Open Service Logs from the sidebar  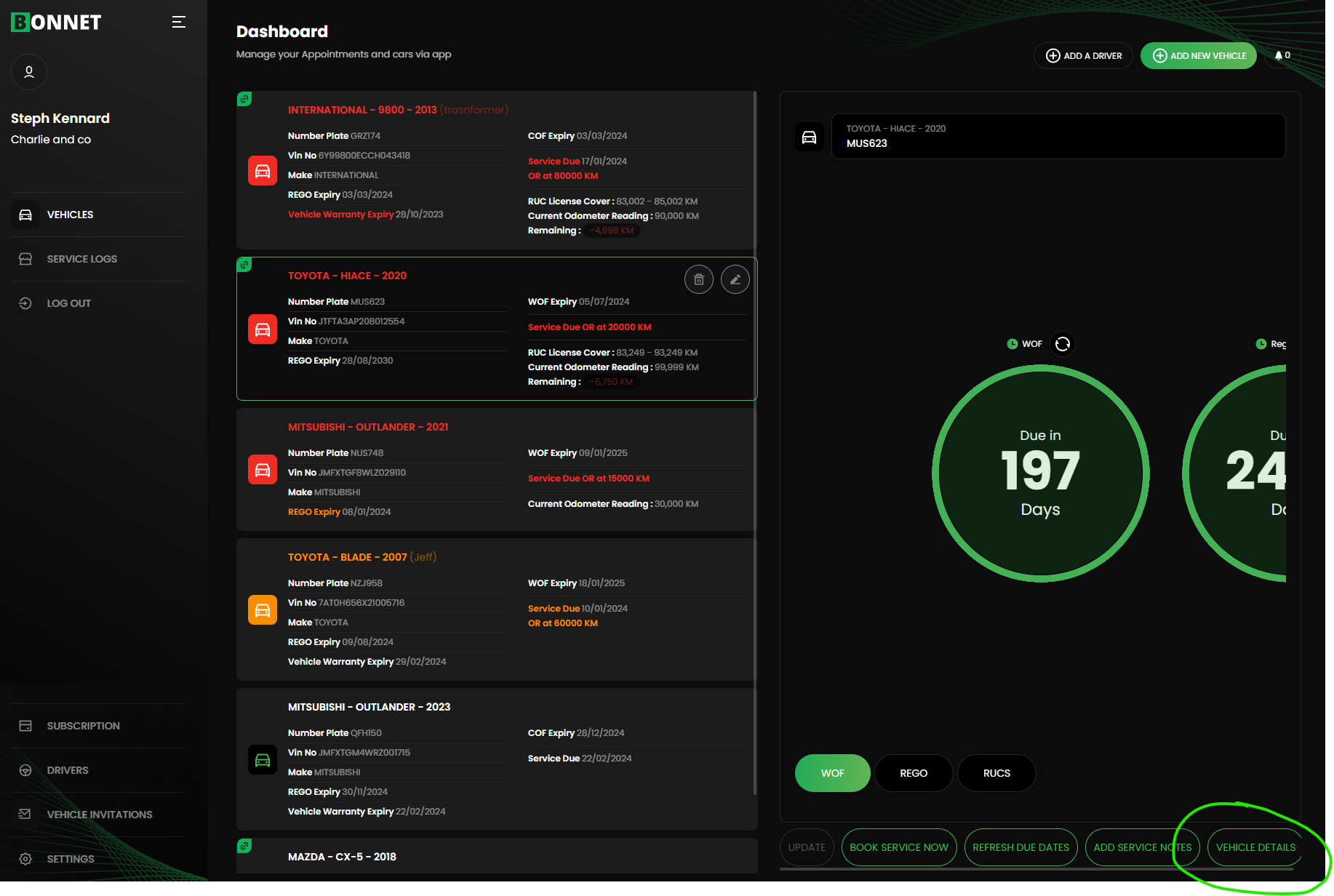coord(98,259)
